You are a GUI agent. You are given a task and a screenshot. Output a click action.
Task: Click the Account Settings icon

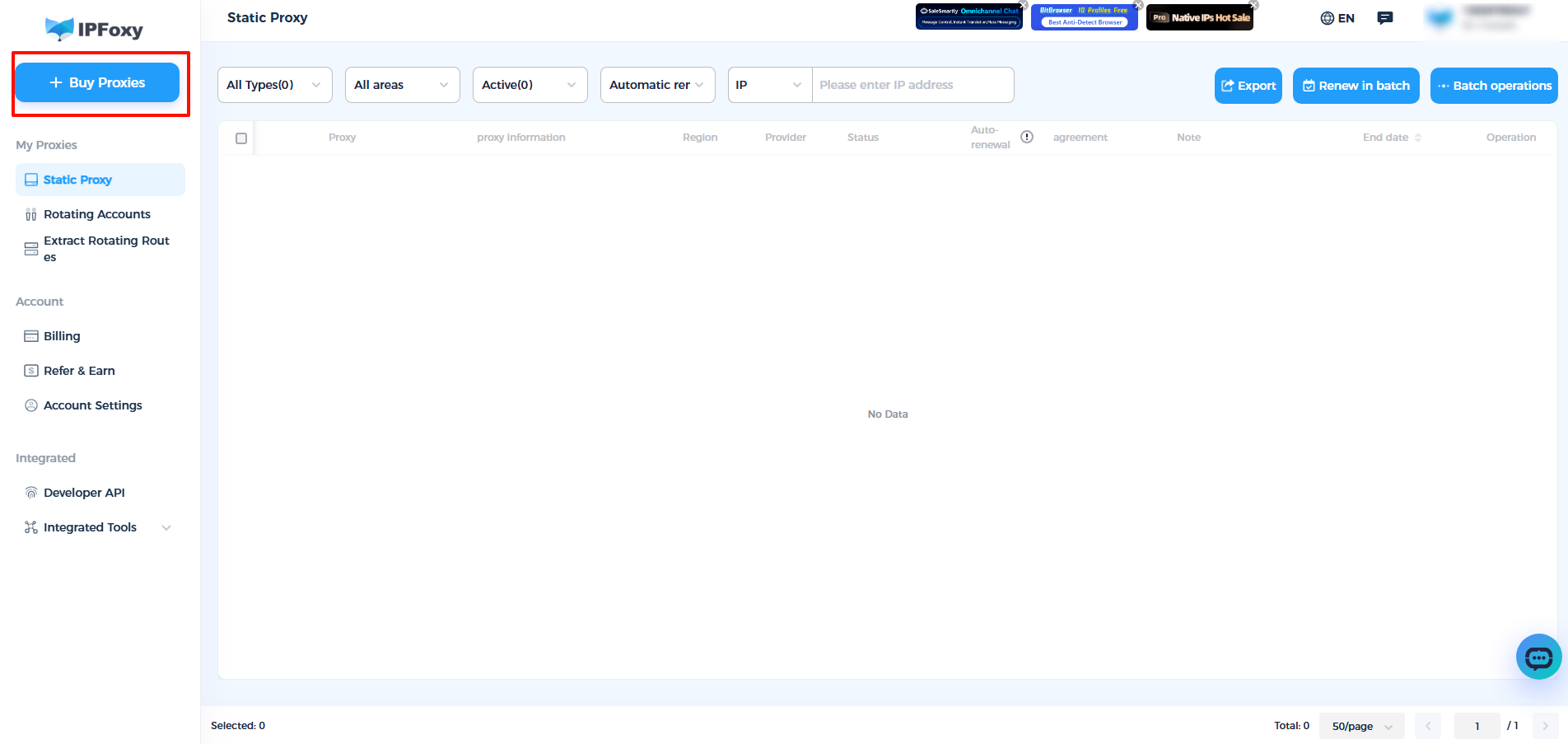pyautogui.click(x=30, y=405)
